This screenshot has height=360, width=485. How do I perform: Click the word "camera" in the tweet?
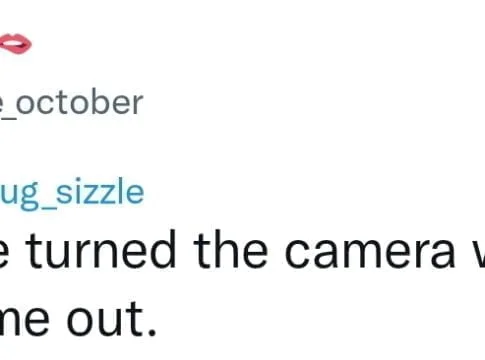click(x=370, y=253)
